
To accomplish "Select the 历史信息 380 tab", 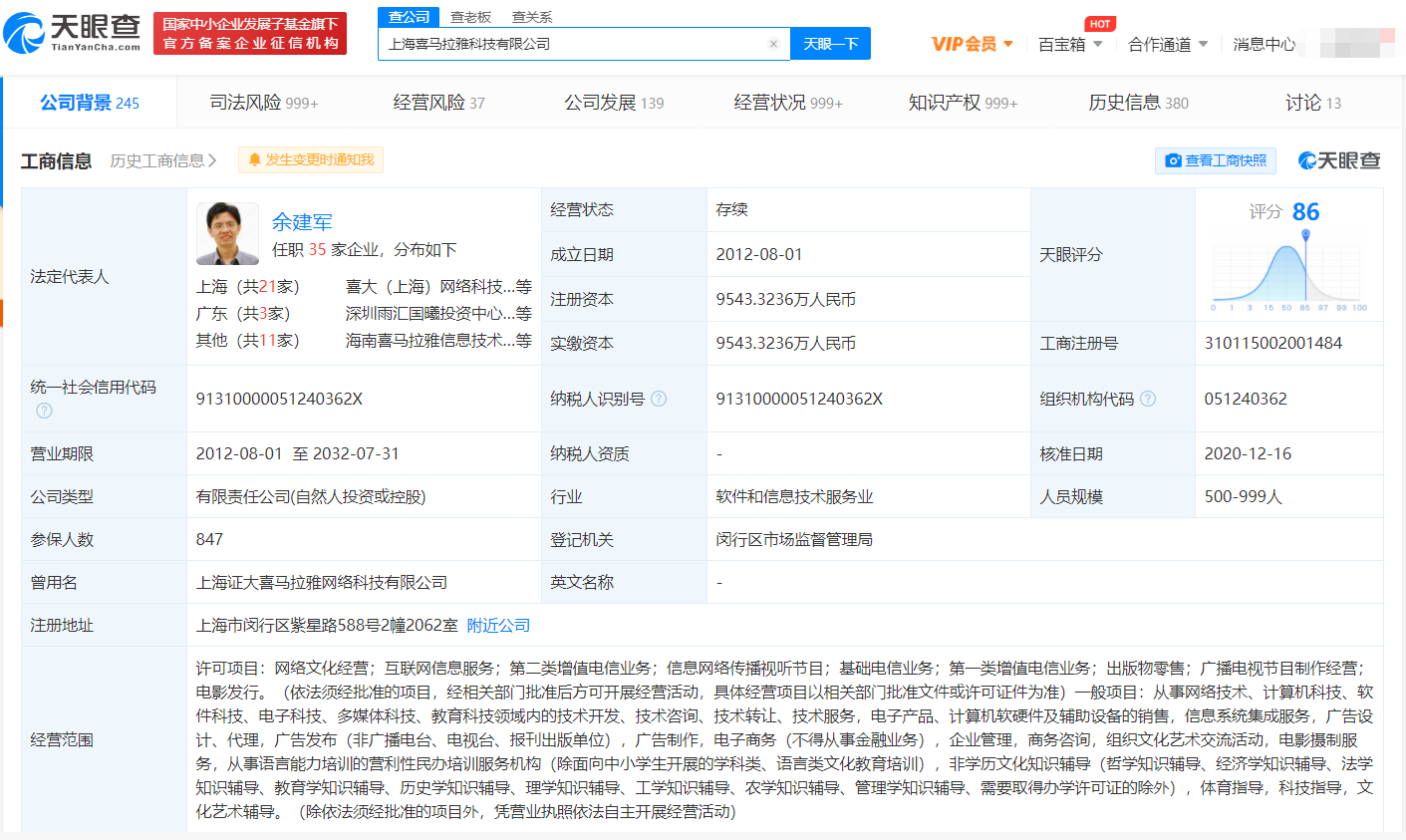I will [1138, 103].
